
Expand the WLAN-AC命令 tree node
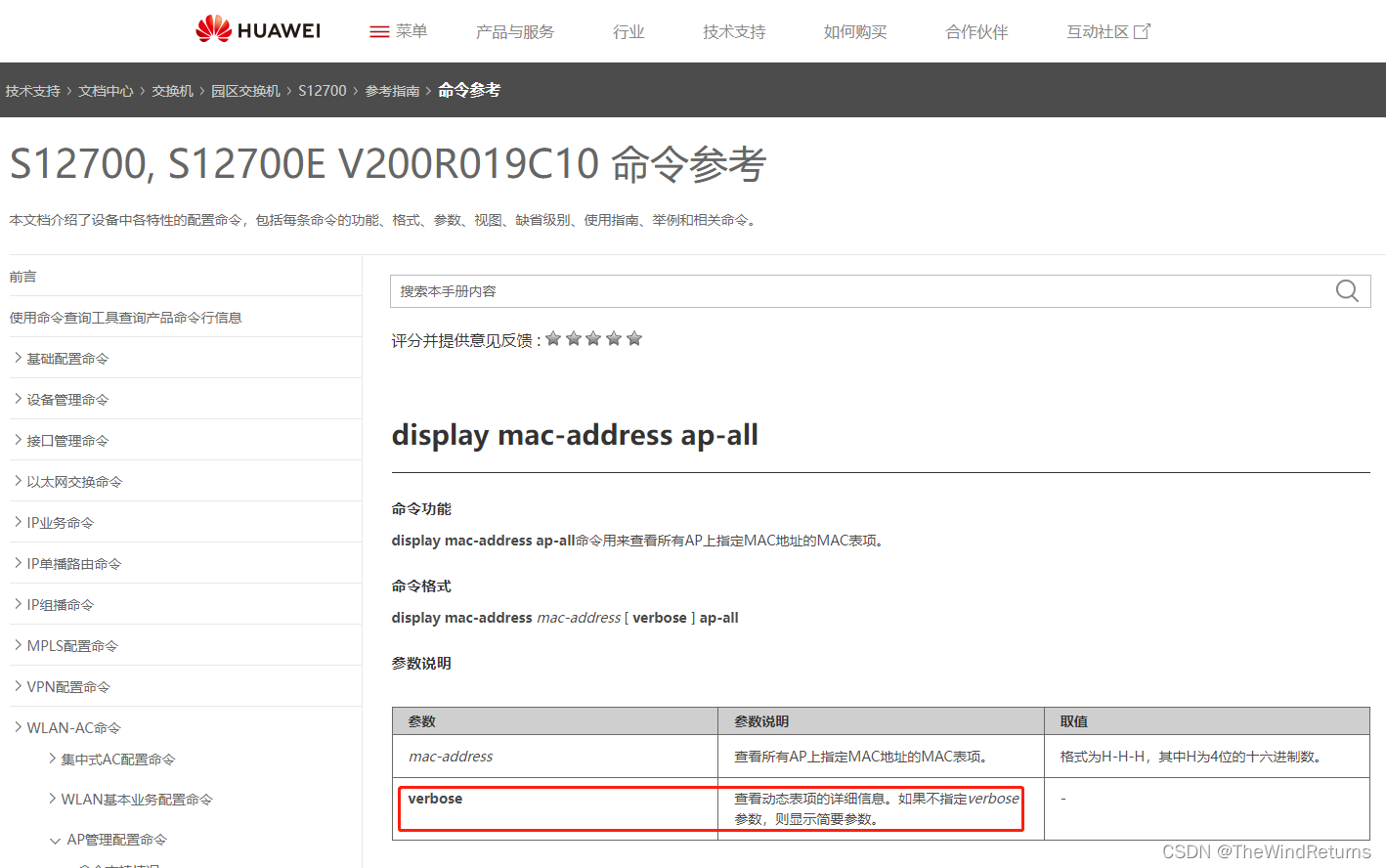click(19, 727)
